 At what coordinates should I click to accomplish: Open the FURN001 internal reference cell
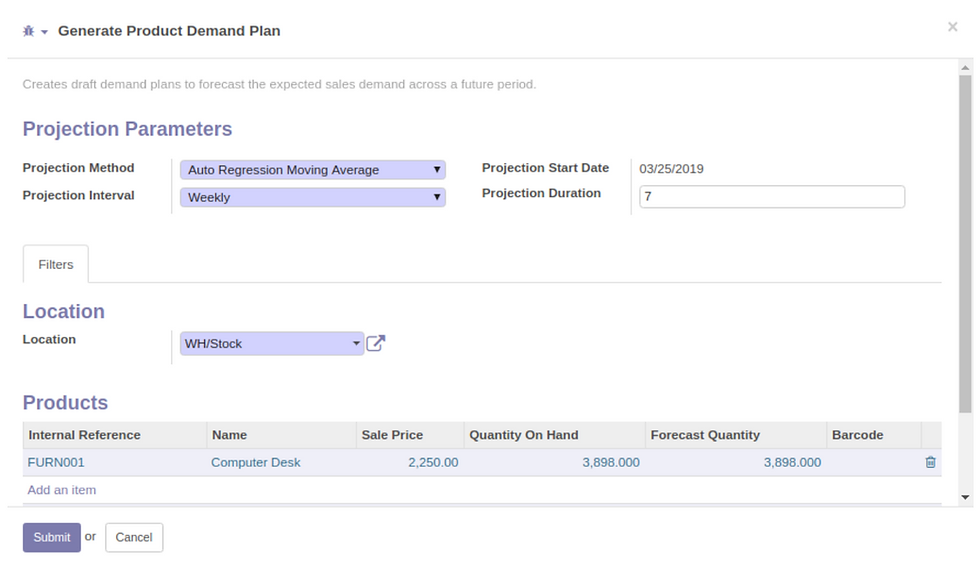point(56,462)
